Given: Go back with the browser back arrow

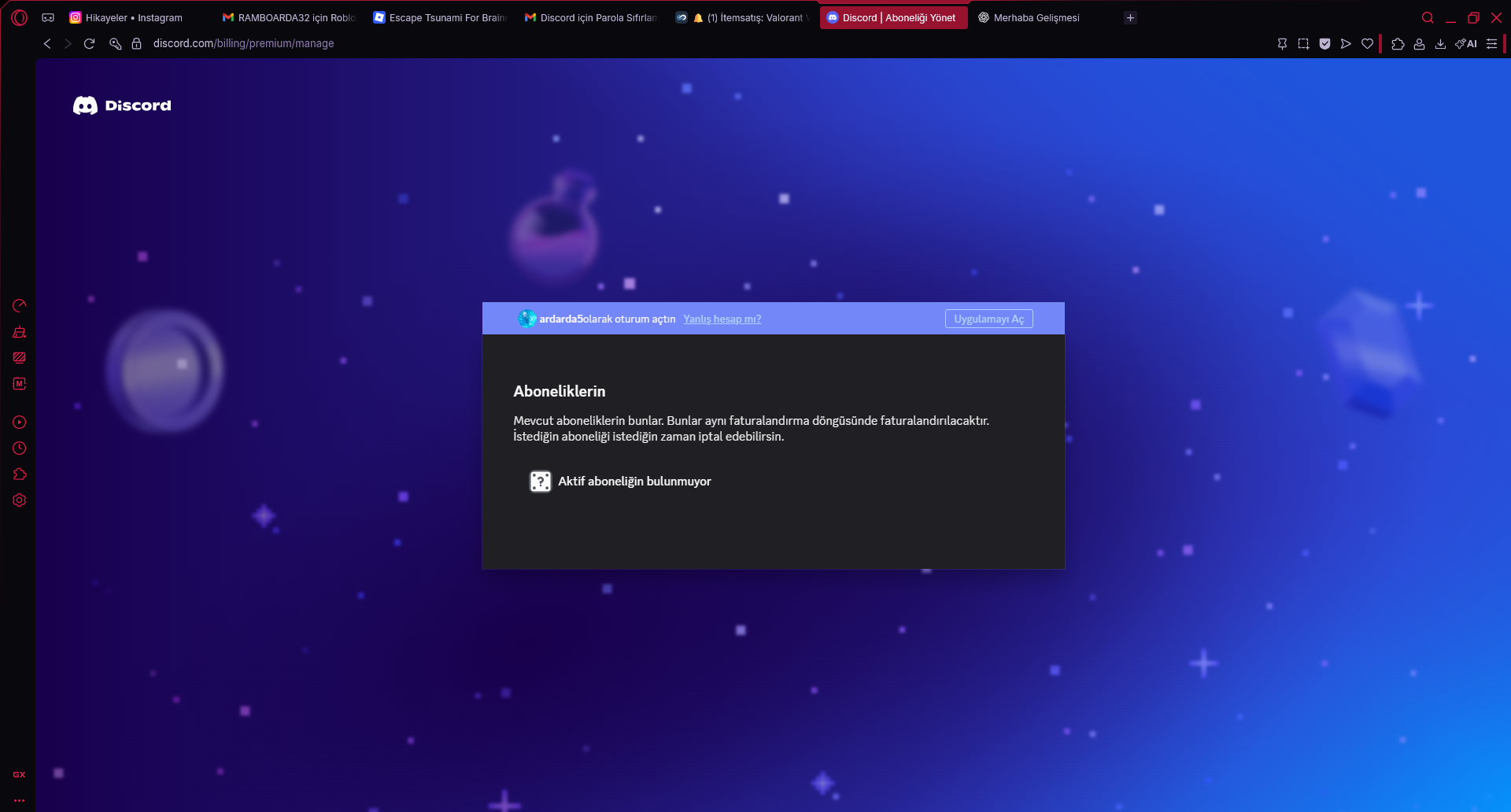Looking at the screenshot, I should point(47,43).
